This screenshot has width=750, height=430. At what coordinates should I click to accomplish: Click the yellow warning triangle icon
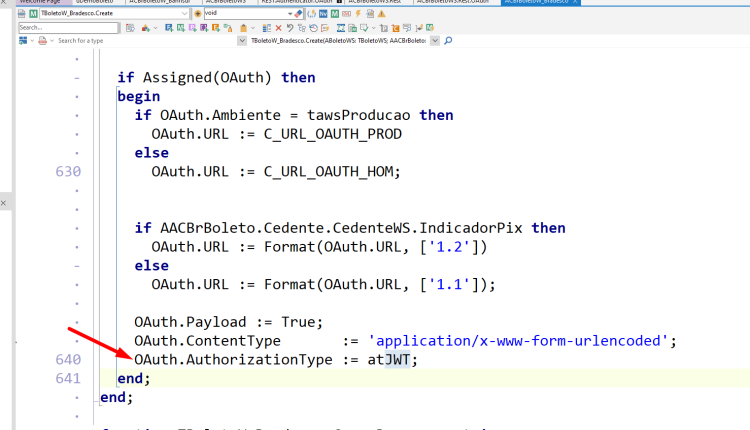point(382,13)
